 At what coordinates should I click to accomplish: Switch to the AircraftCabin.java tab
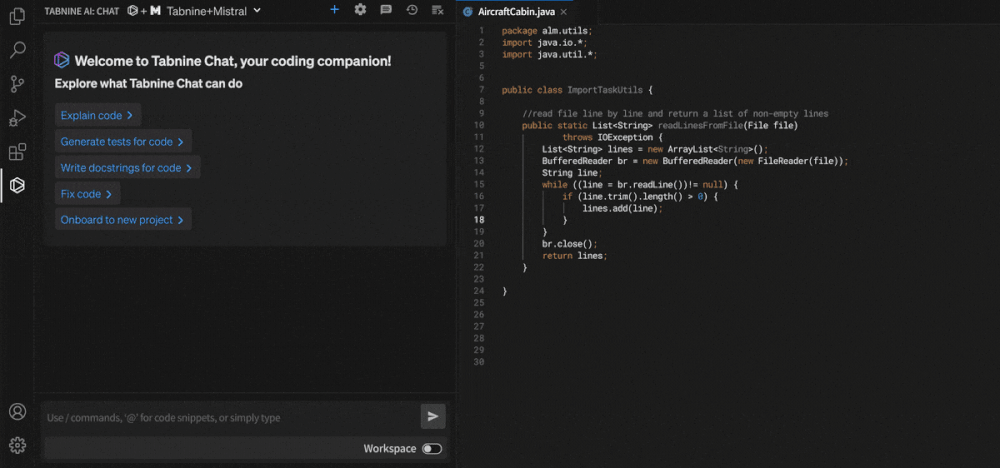pyautogui.click(x=515, y=11)
